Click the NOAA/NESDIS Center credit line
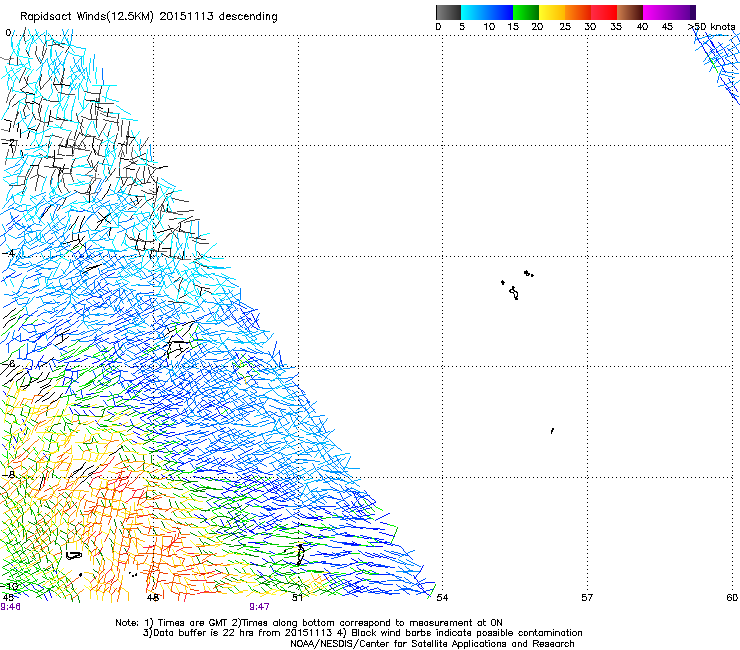 click(432, 644)
